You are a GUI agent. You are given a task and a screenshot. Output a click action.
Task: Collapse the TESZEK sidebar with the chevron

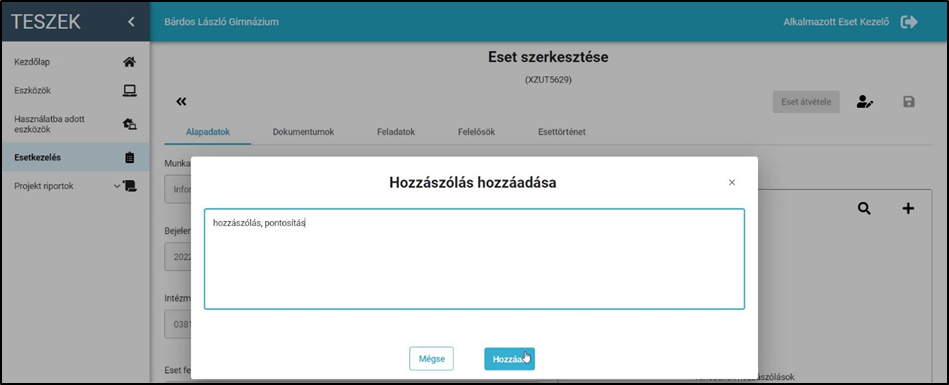[131, 22]
